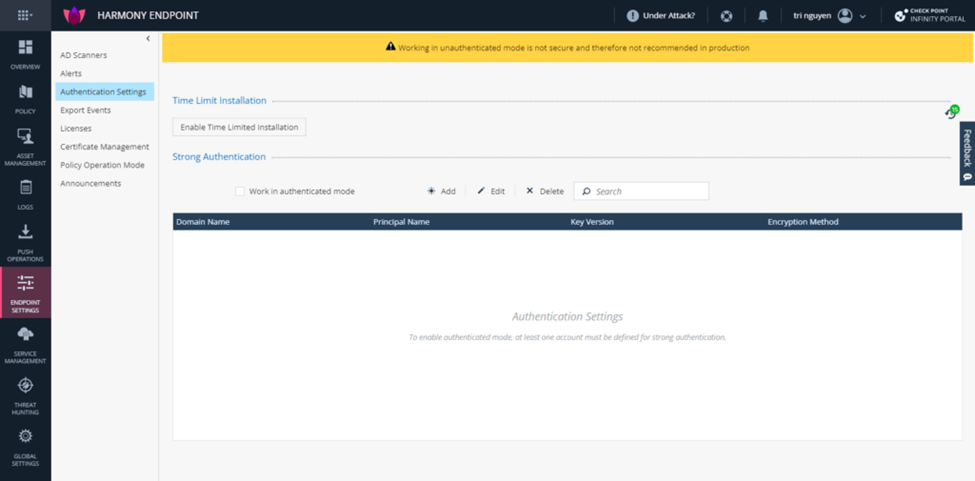Sort by Key Version column
The width and height of the screenshot is (975, 481).
pyautogui.click(x=592, y=222)
